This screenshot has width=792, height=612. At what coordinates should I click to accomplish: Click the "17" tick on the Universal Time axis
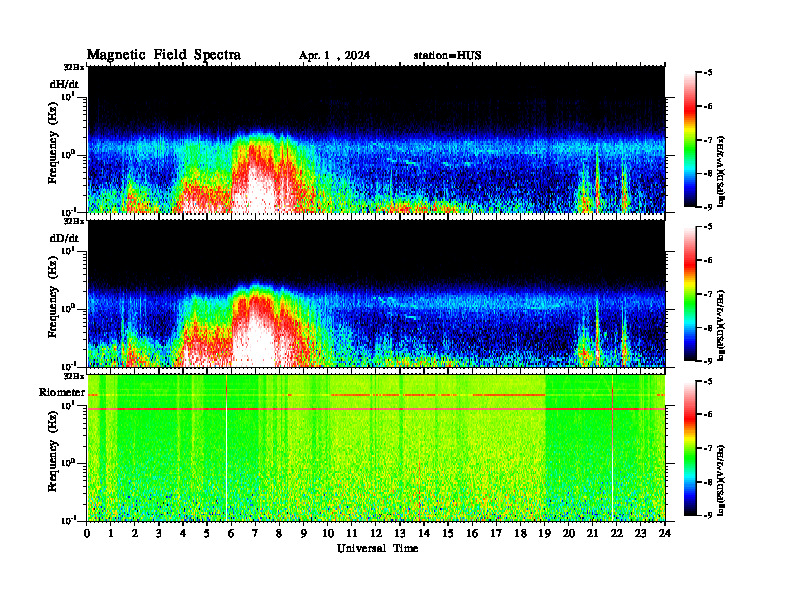[496, 533]
